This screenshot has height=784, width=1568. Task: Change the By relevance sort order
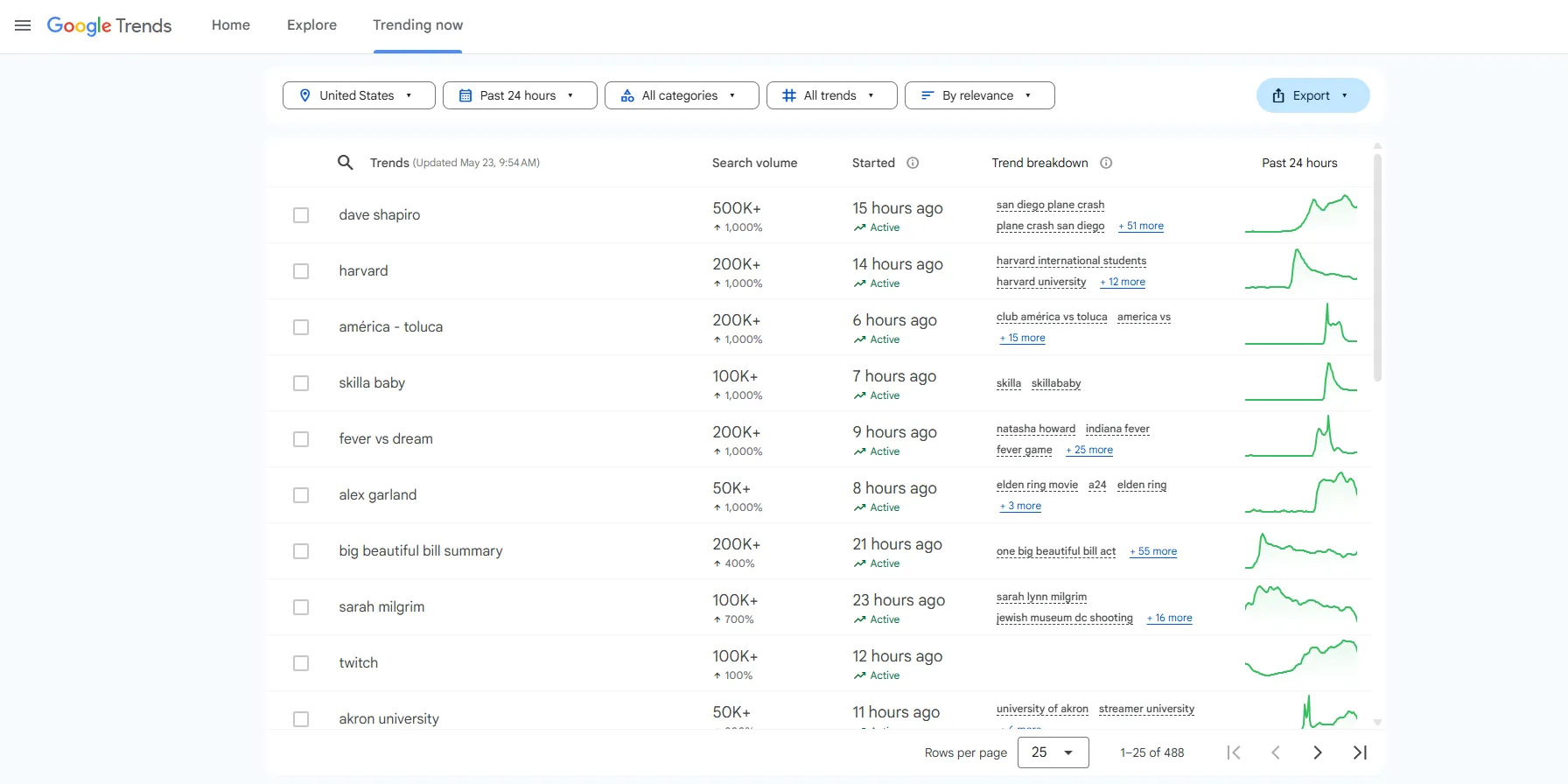(979, 95)
